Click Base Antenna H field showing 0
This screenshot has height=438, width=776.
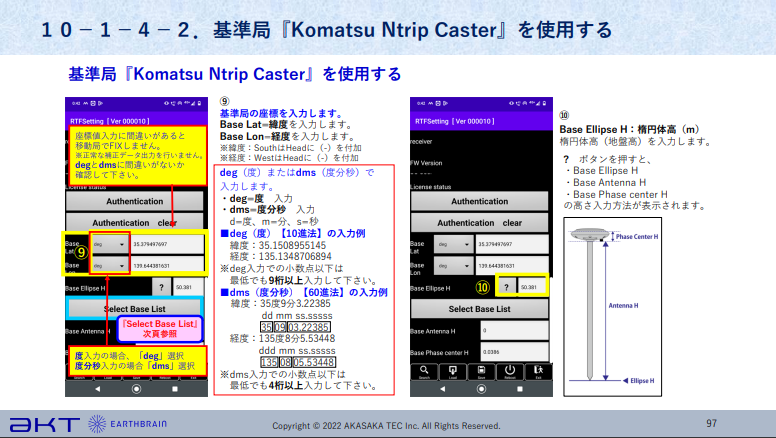[x=515, y=331]
